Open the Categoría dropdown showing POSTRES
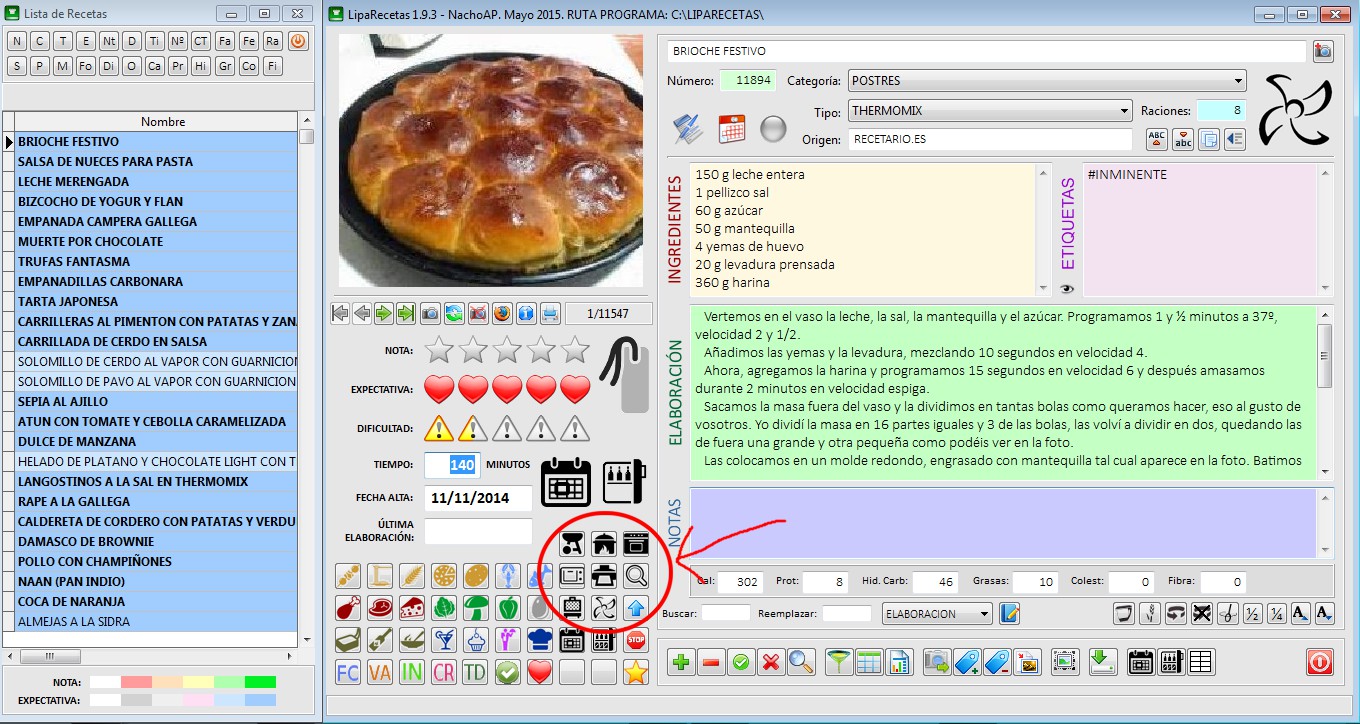The width and height of the screenshot is (1360, 724). (x=1047, y=81)
